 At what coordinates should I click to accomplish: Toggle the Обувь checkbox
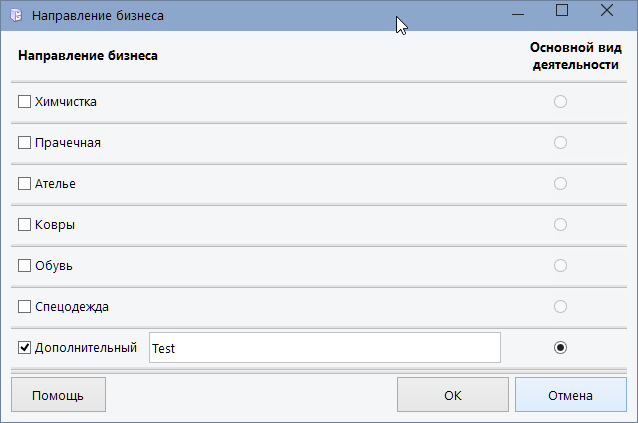click(x=25, y=265)
